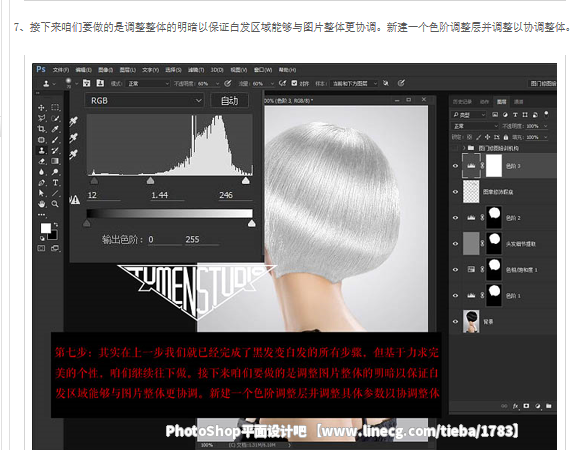Select the Hand tool

coord(41,204)
